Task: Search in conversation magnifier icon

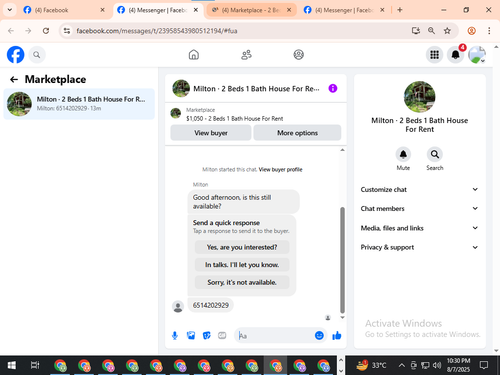Action: (435, 154)
